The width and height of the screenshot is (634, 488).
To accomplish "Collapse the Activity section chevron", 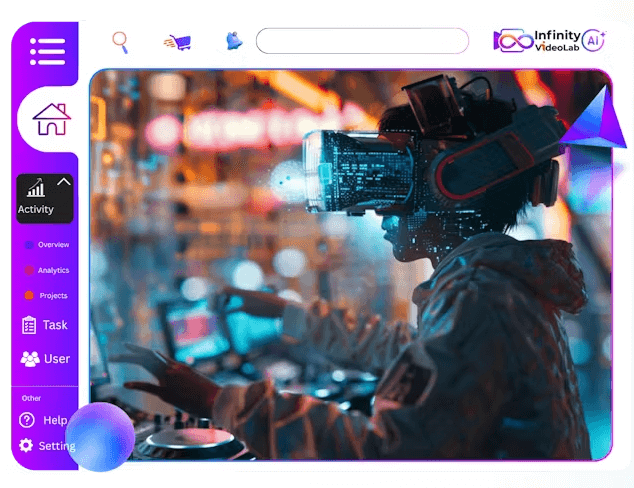I will [64, 182].
